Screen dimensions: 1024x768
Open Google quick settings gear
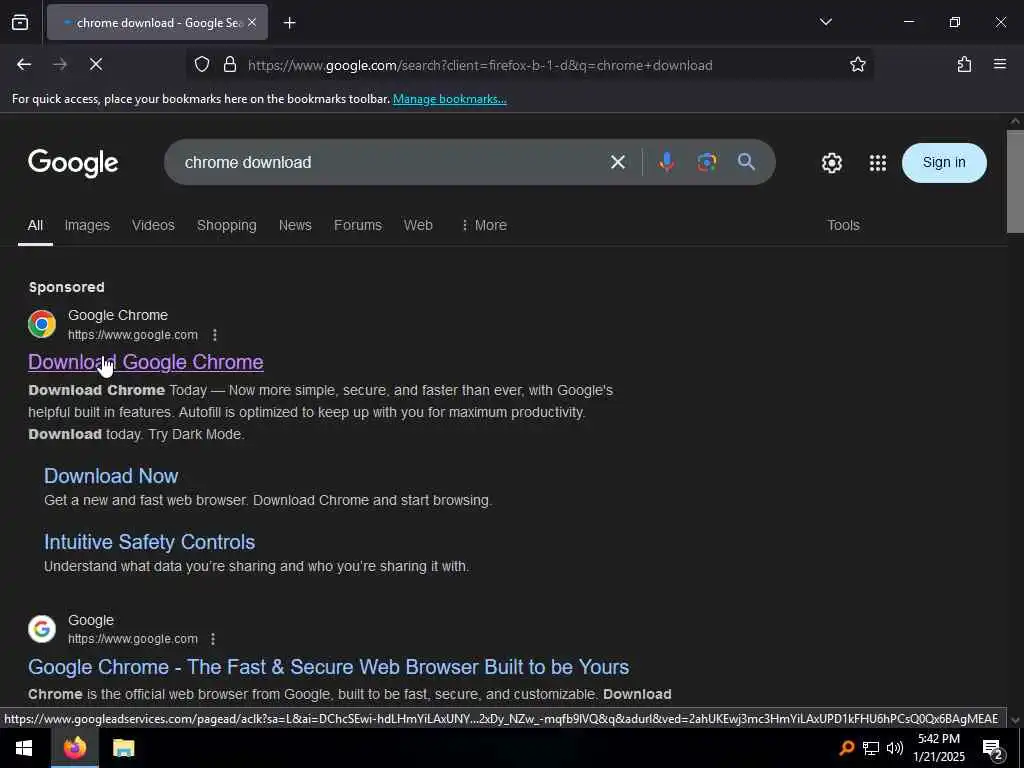pos(831,163)
